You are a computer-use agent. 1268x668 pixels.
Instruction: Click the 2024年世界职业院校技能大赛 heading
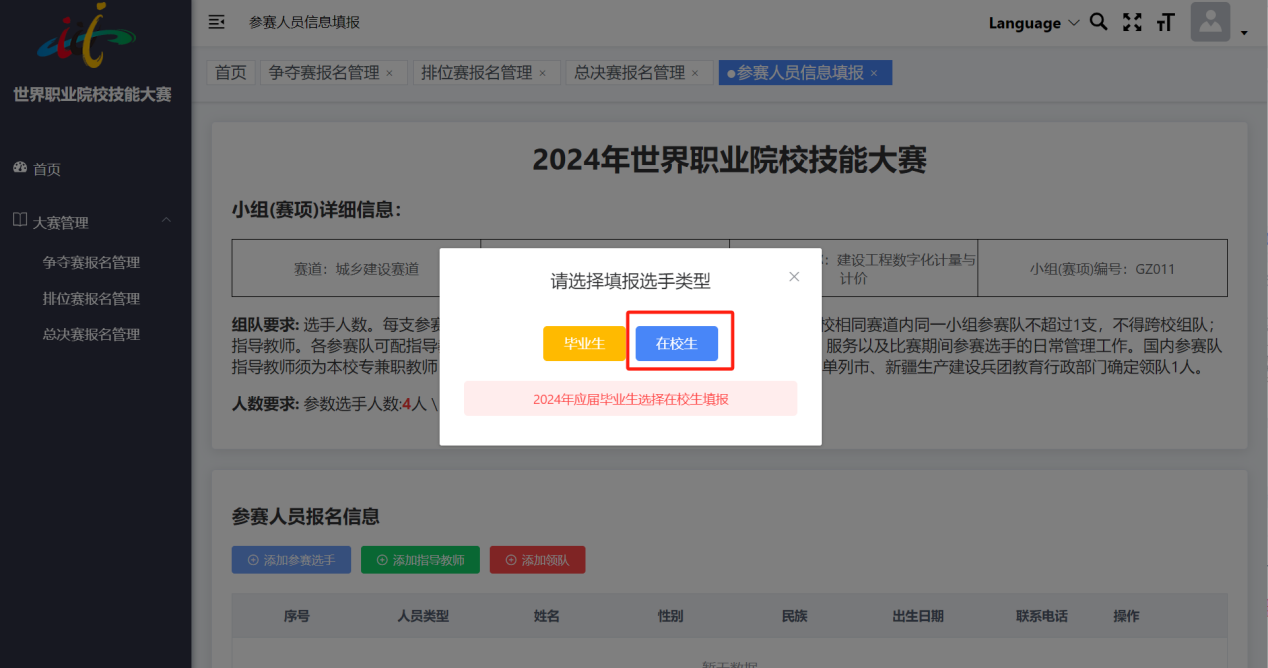point(730,160)
